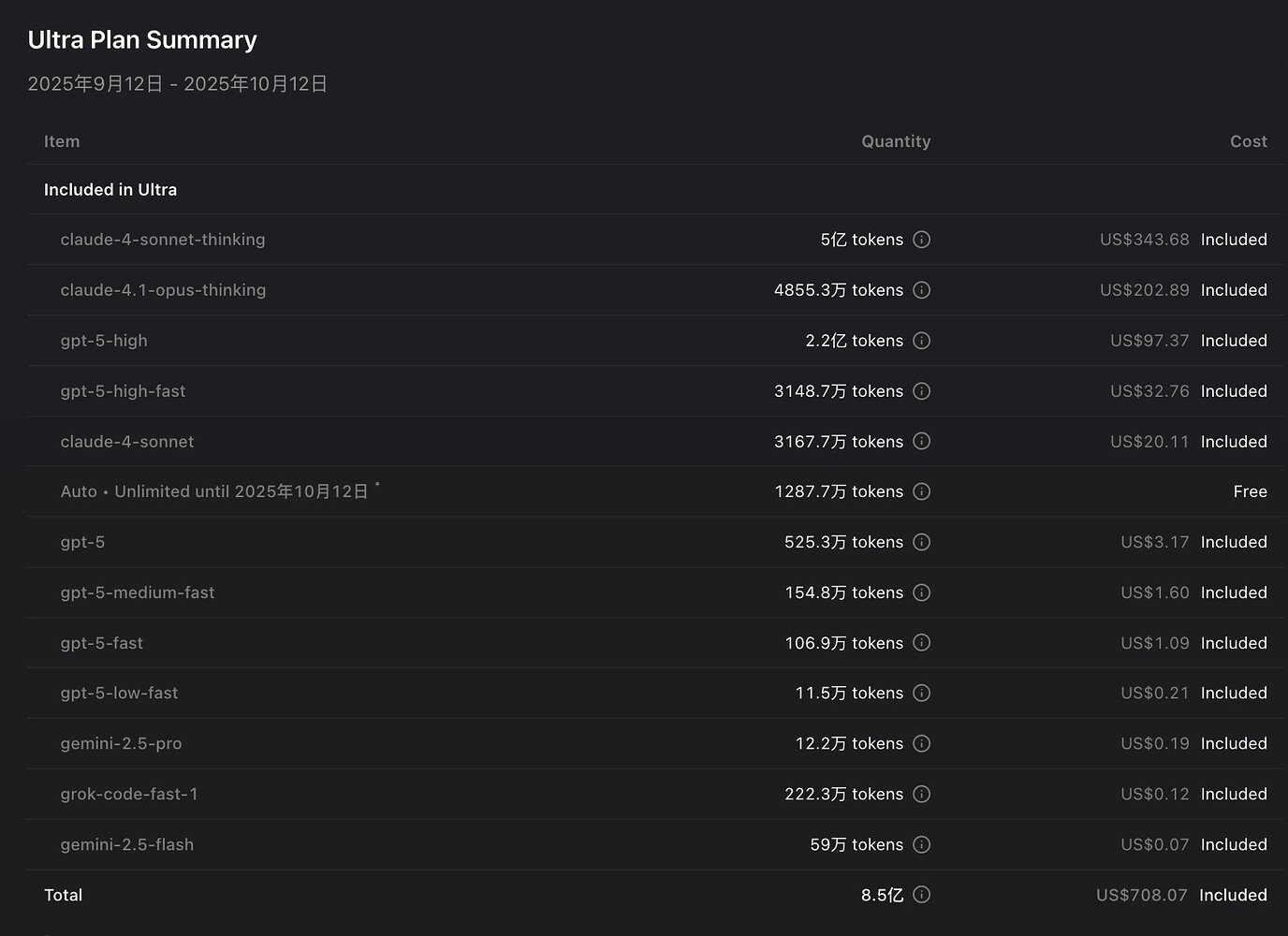Click info icon for gemini-2.5-pro tokens
This screenshot has width=1288, height=936.
[x=922, y=743]
